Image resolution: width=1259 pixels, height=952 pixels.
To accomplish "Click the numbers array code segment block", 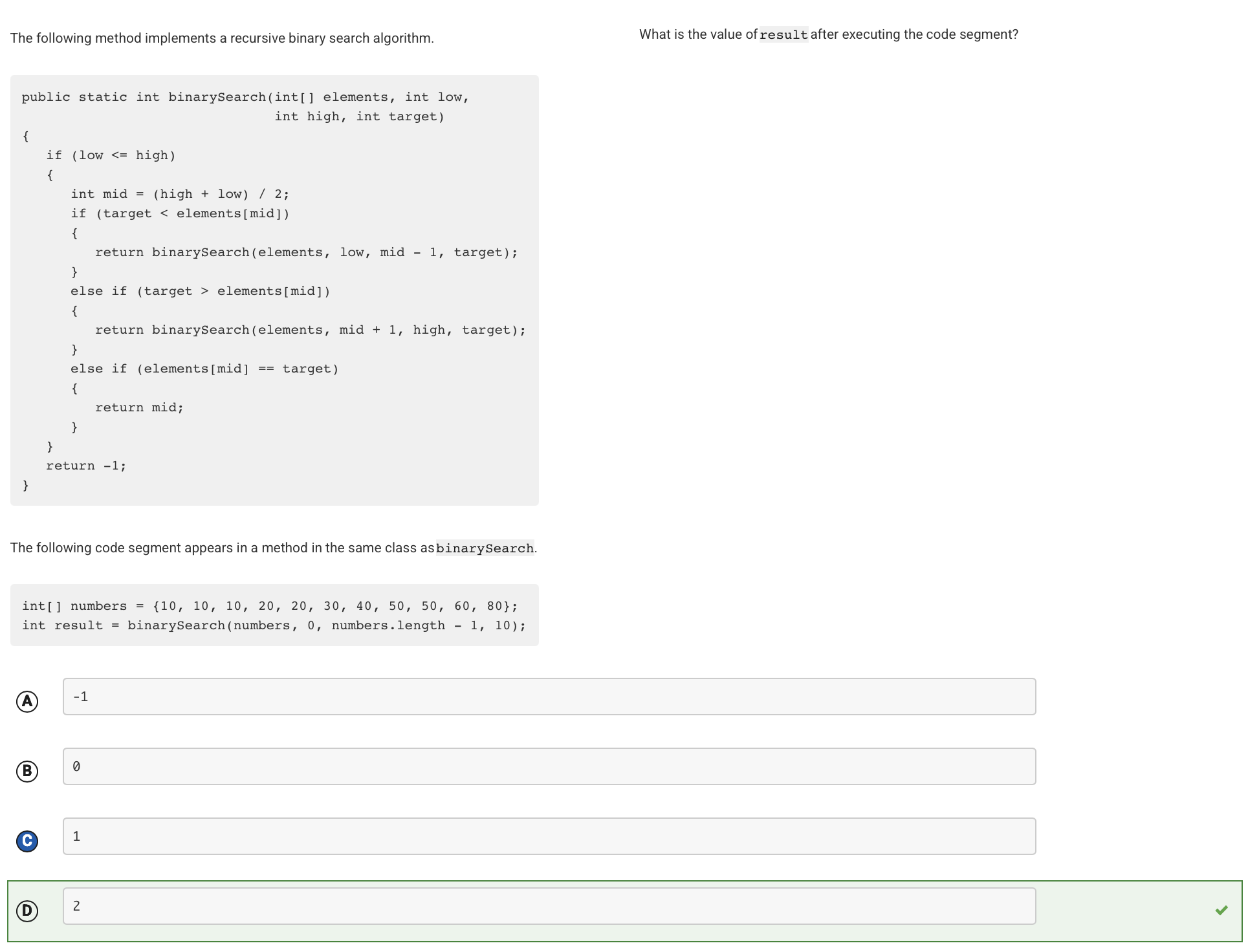I will tap(272, 614).
